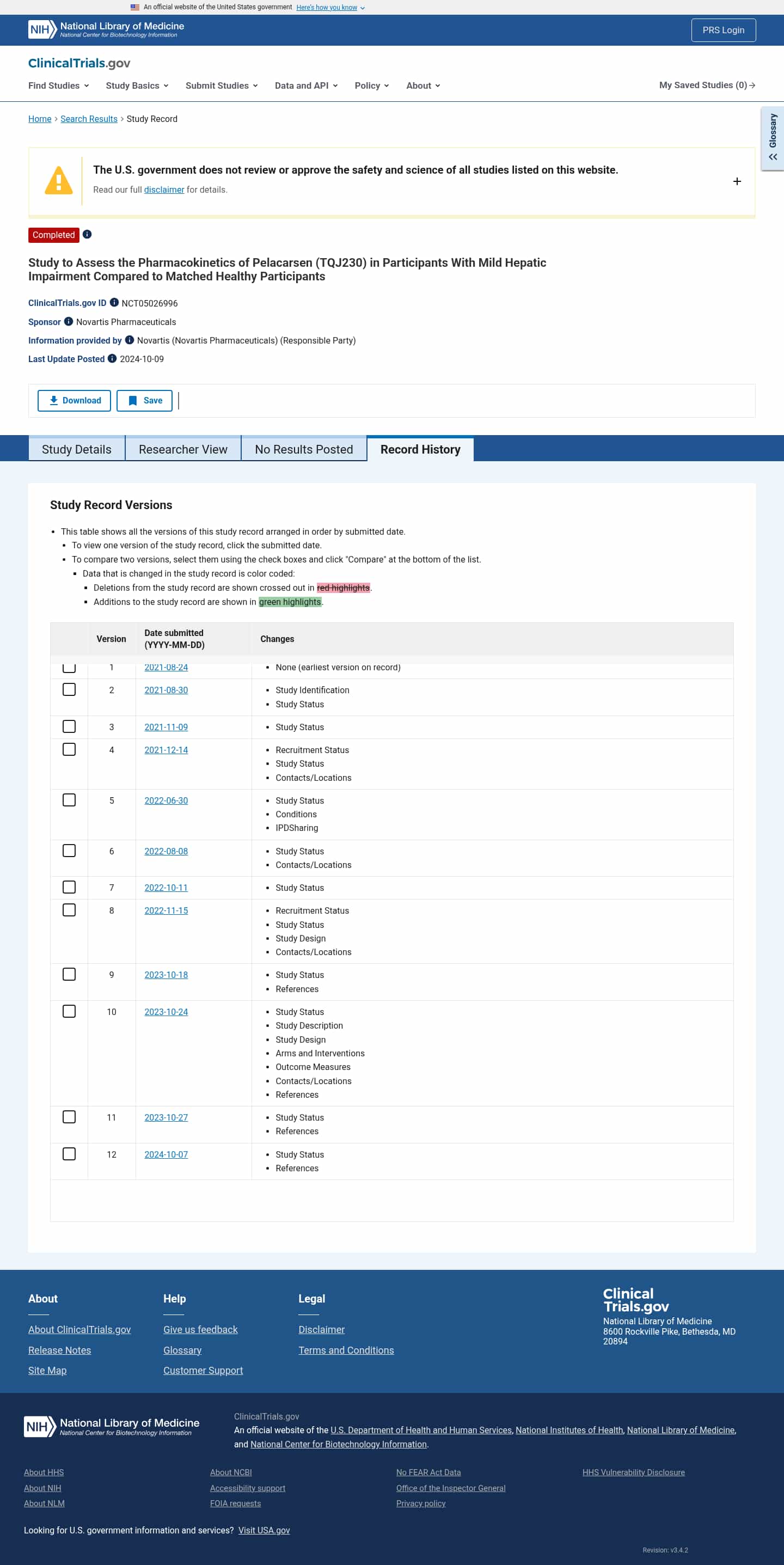
Task: Open the Glossary side panel
Action: [773, 138]
